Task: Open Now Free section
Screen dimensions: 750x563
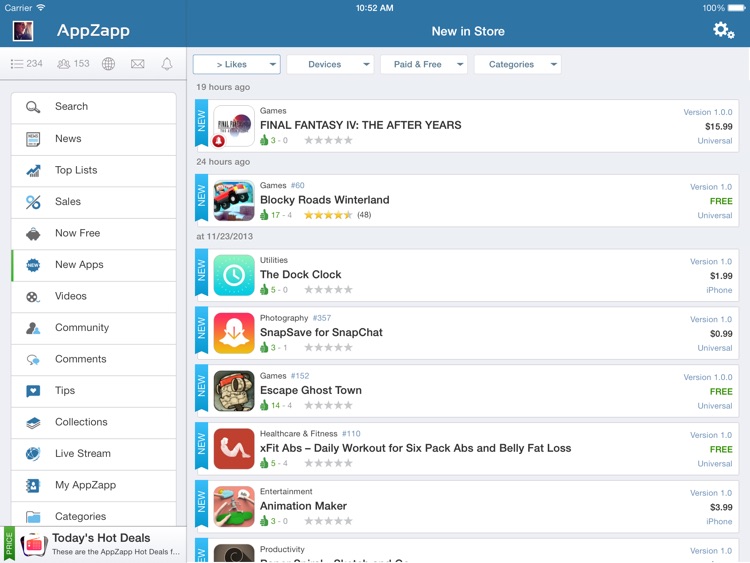Action: [x=94, y=234]
